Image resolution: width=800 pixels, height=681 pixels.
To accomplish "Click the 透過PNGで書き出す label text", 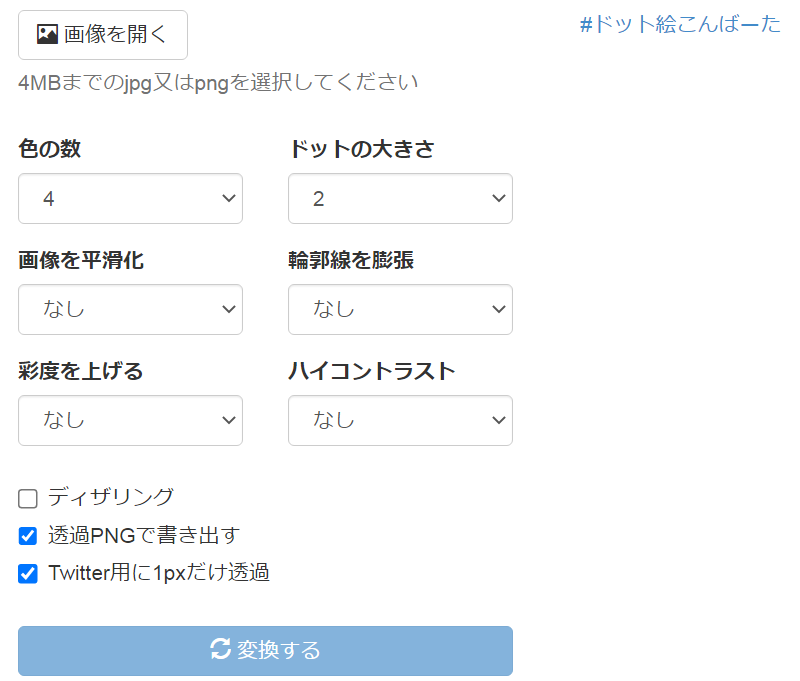I will (x=144, y=535).
